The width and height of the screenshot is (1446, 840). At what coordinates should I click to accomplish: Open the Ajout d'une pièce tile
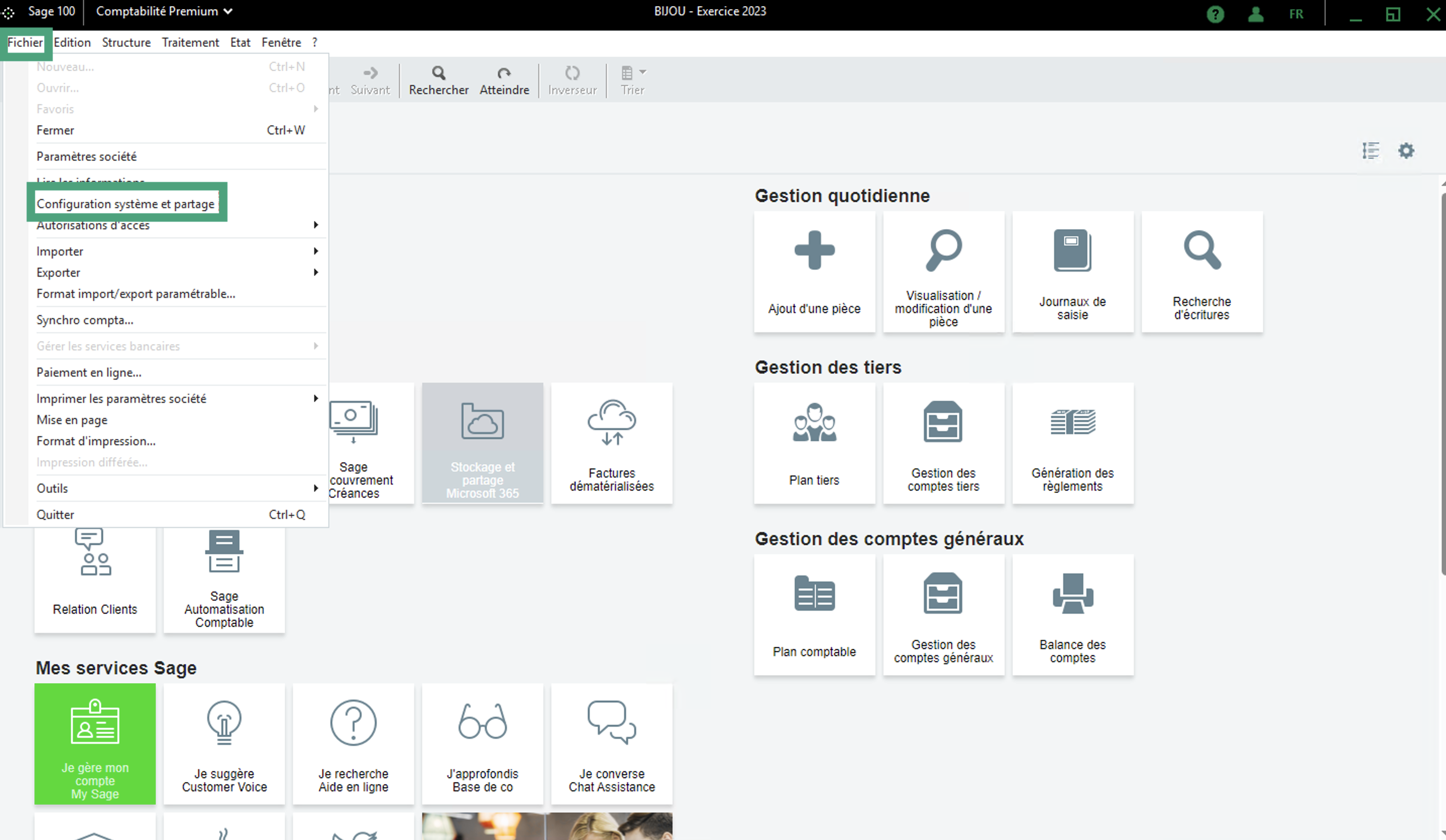[x=814, y=271]
